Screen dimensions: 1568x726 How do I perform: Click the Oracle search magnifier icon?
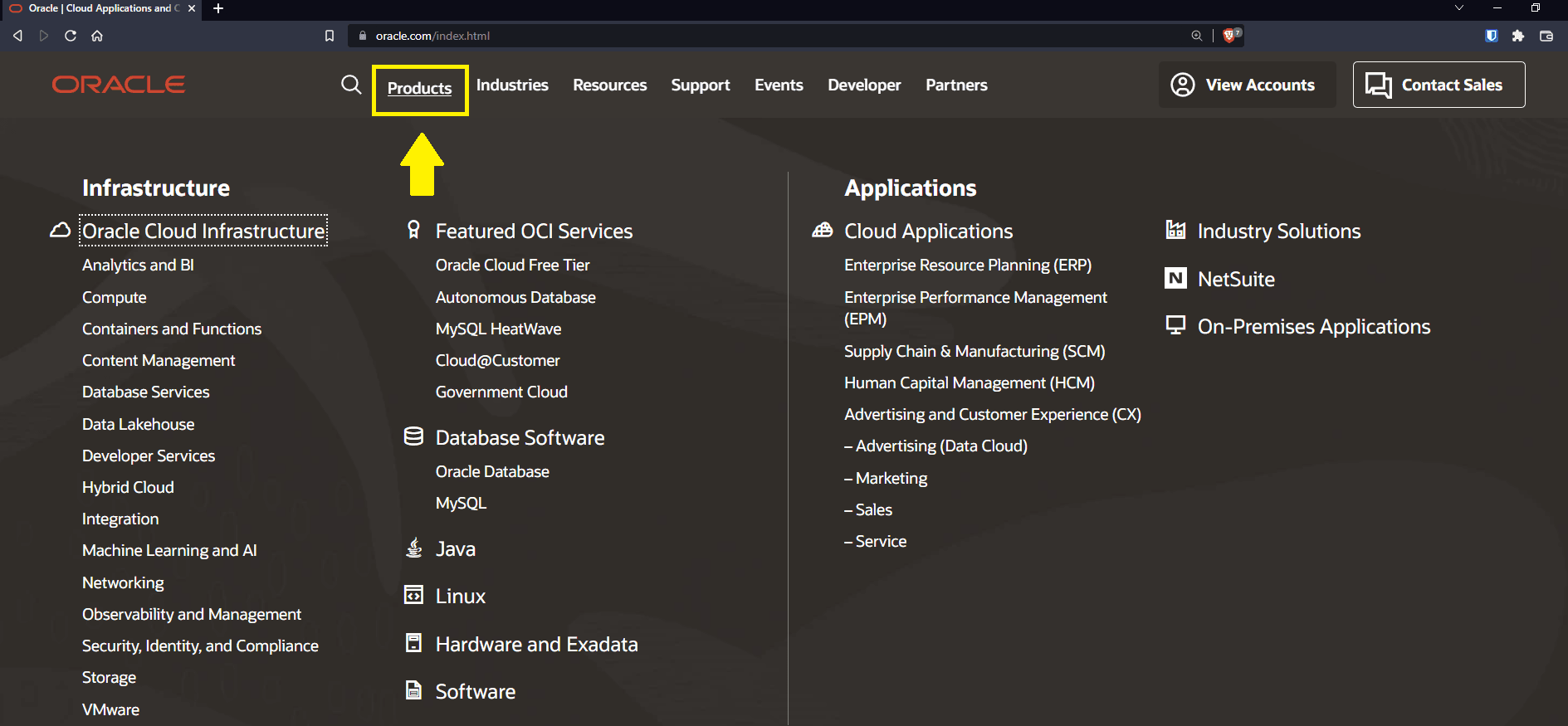click(351, 85)
